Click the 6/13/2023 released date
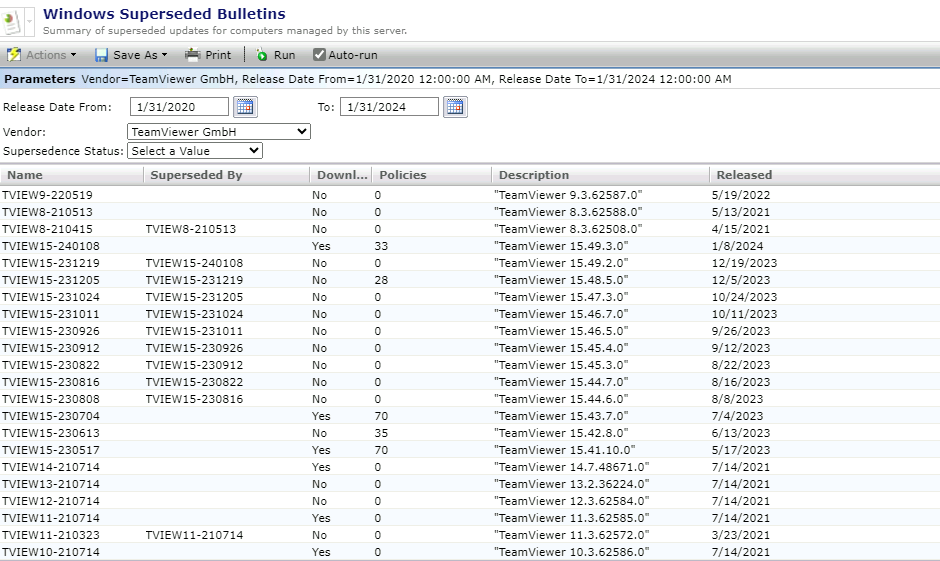Viewport: 940px width, 561px height. point(741,433)
